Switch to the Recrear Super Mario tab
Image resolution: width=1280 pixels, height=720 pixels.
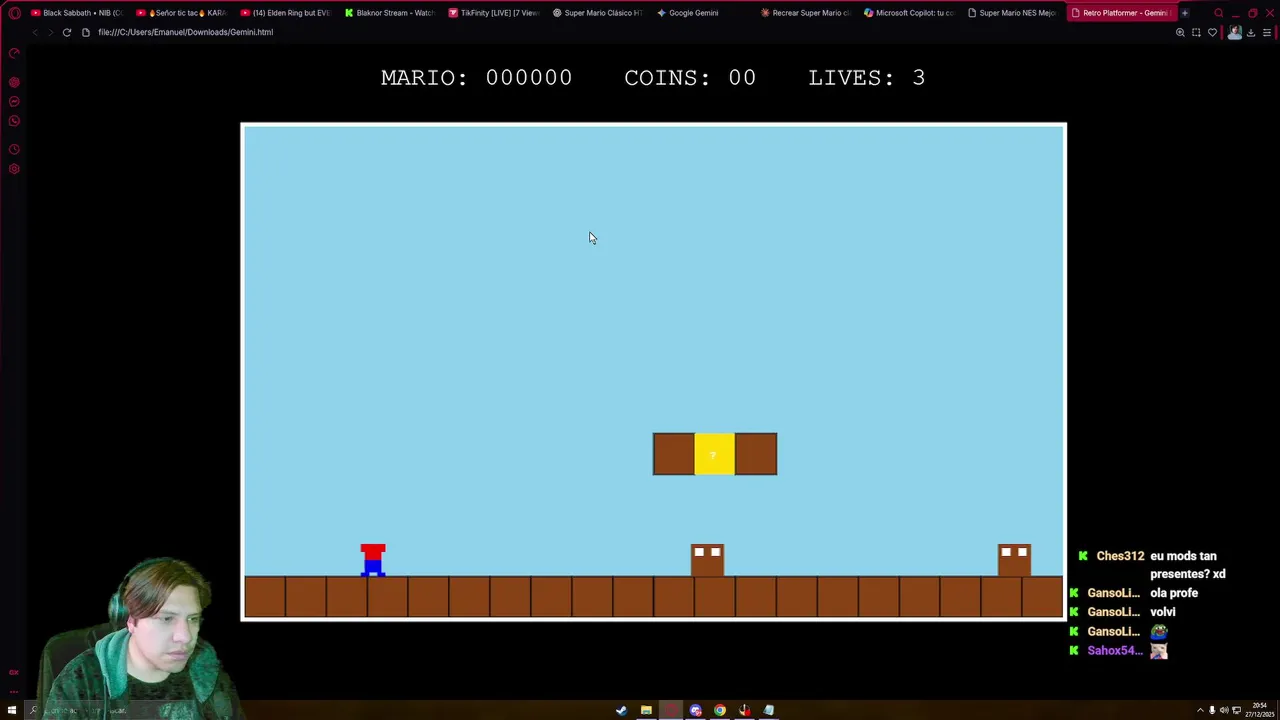pyautogui.click(x=805, y=13)
